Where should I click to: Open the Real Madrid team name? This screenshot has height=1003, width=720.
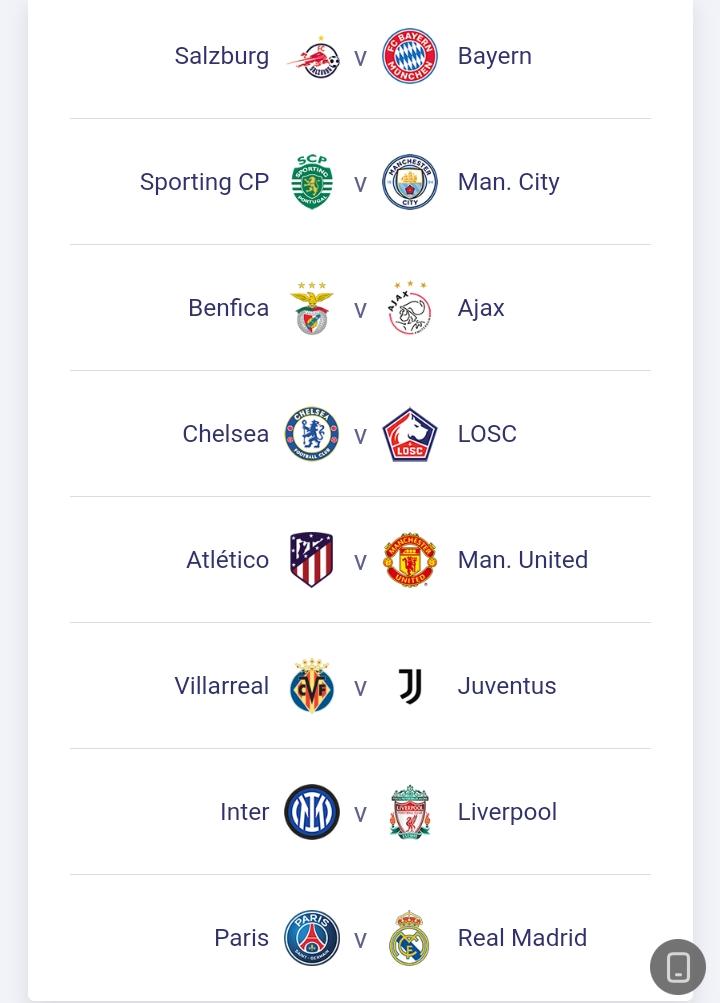[x=522, y=938]
